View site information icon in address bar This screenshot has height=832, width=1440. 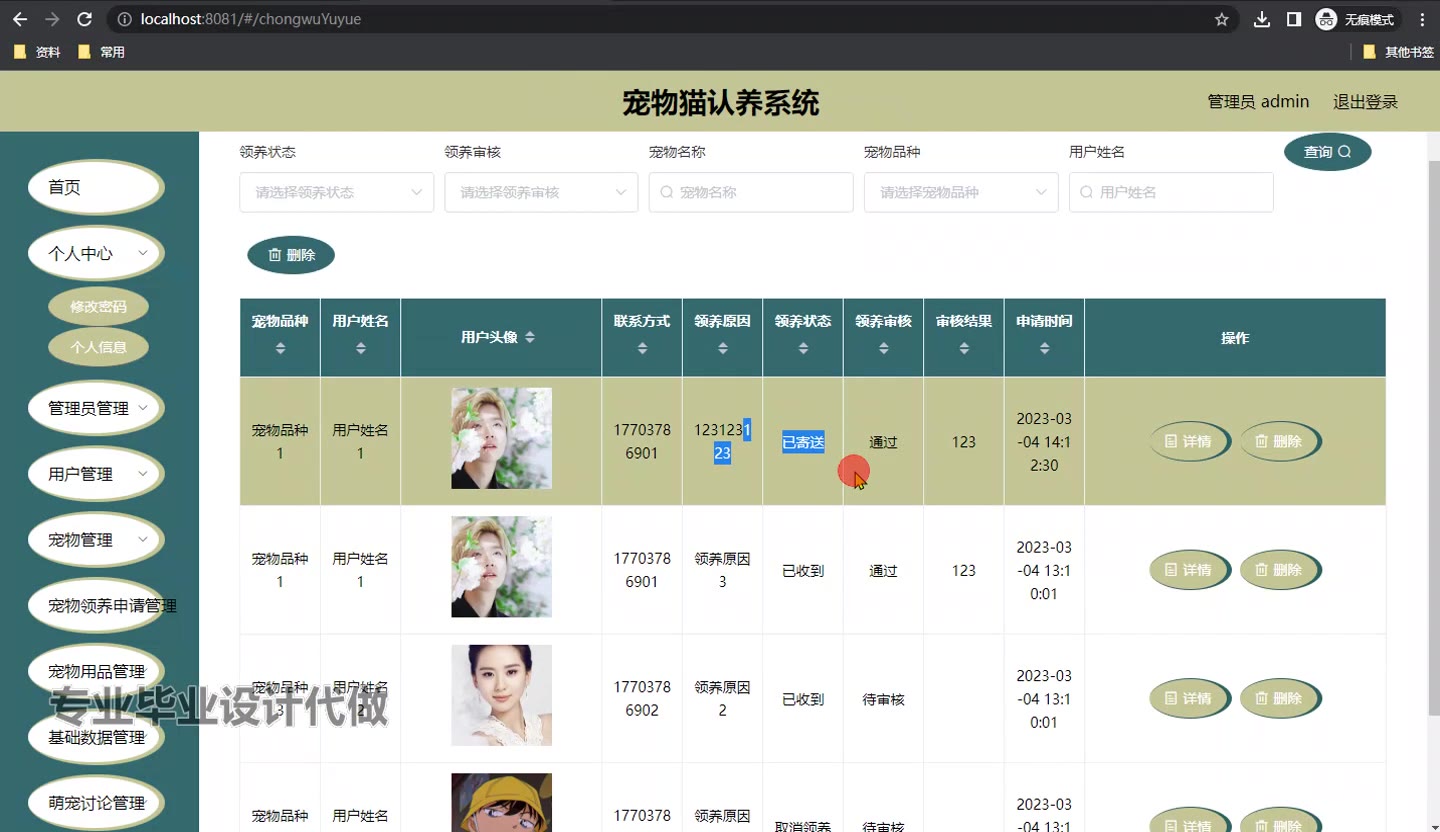pos(122,19)
